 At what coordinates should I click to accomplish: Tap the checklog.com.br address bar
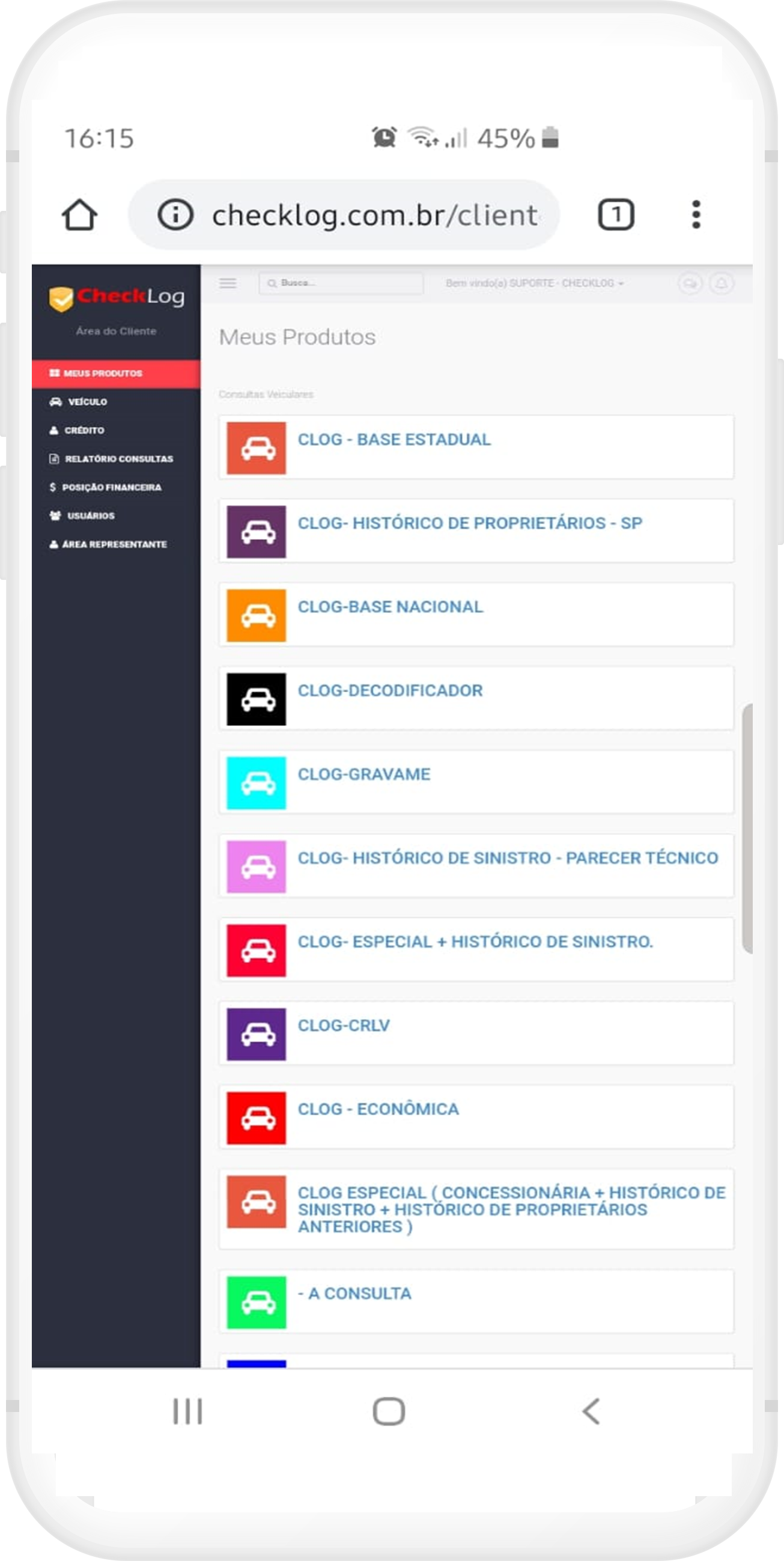click(x=344, y=215)
